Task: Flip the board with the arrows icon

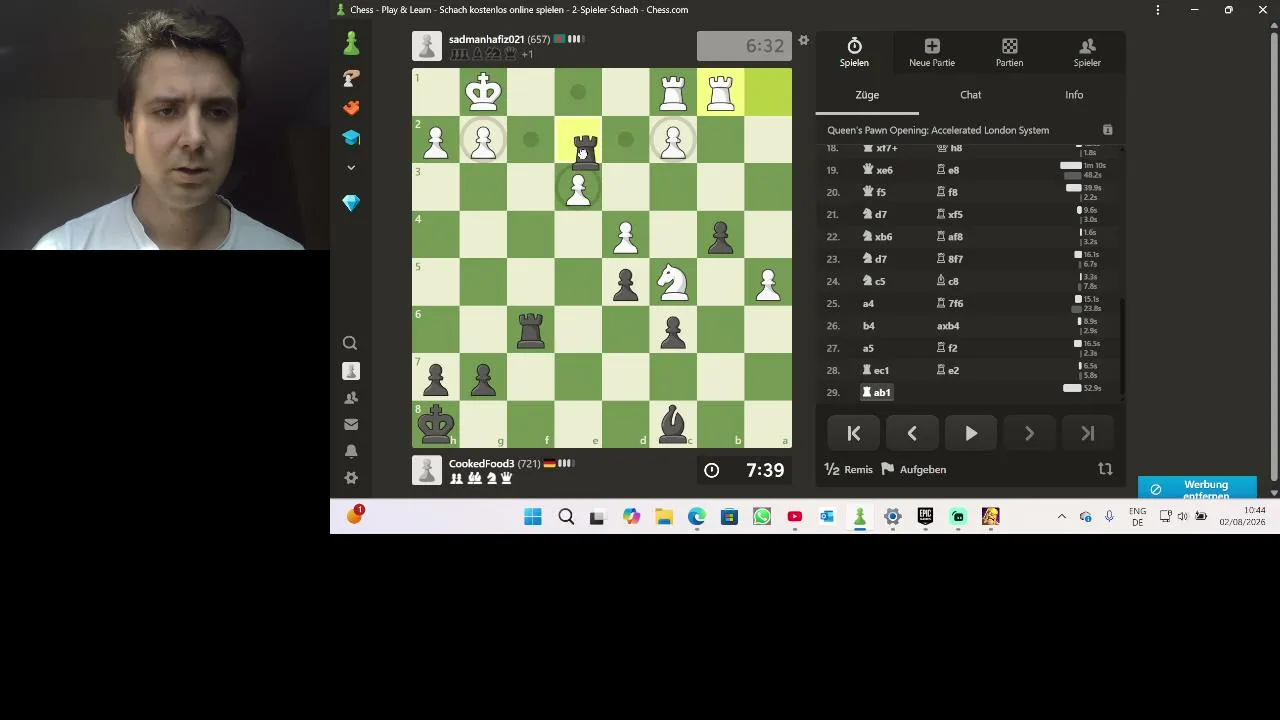Action: tap(1105, 469)
